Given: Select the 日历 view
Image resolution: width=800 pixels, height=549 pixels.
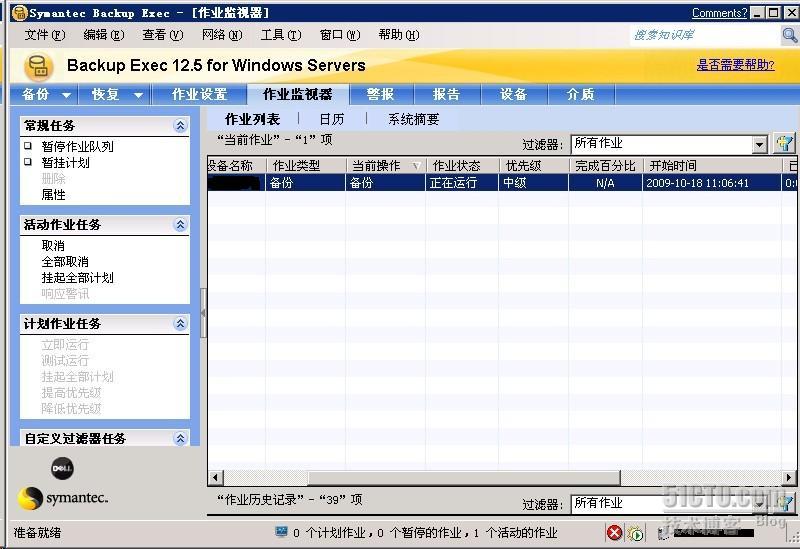Looking at the screenshot, I should coord(332,119).
